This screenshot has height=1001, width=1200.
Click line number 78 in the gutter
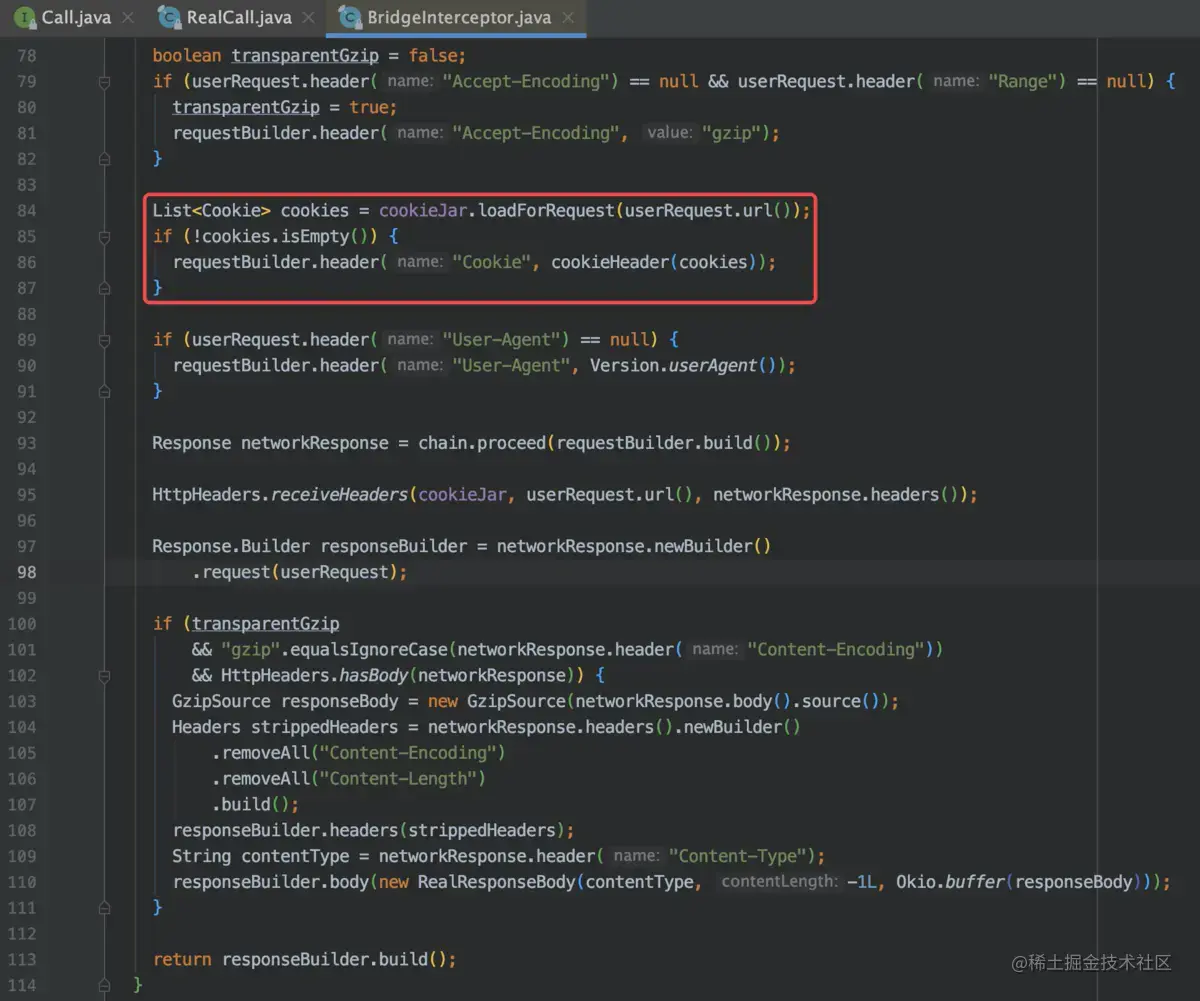[27, 56]
